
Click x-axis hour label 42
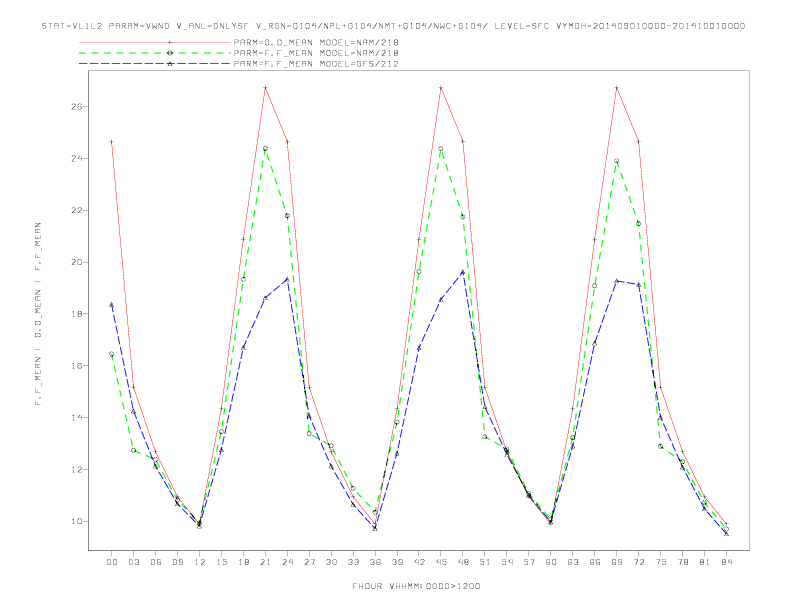click(x=419, y=562)
